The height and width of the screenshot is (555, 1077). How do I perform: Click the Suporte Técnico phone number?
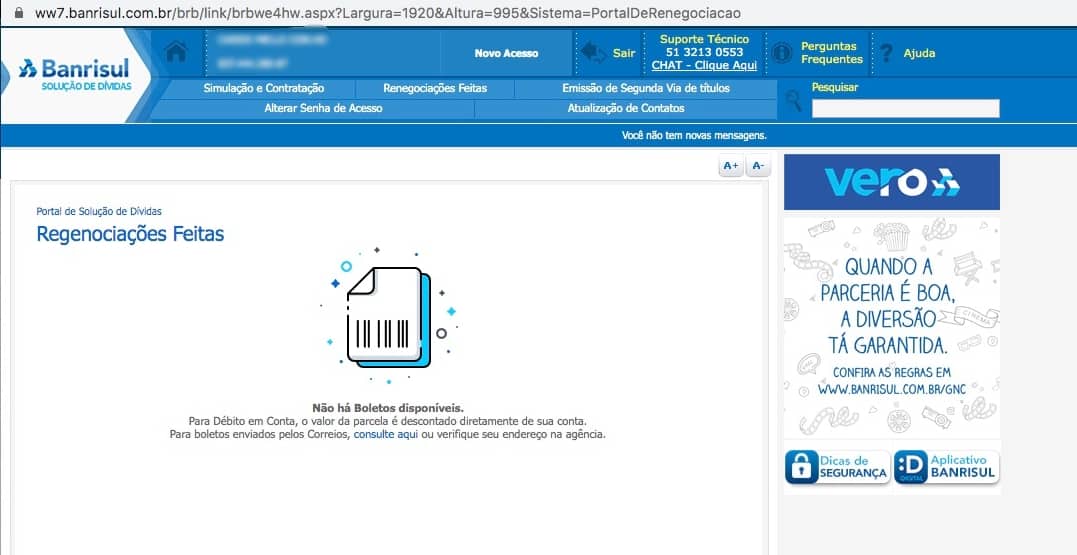[704, 52]
